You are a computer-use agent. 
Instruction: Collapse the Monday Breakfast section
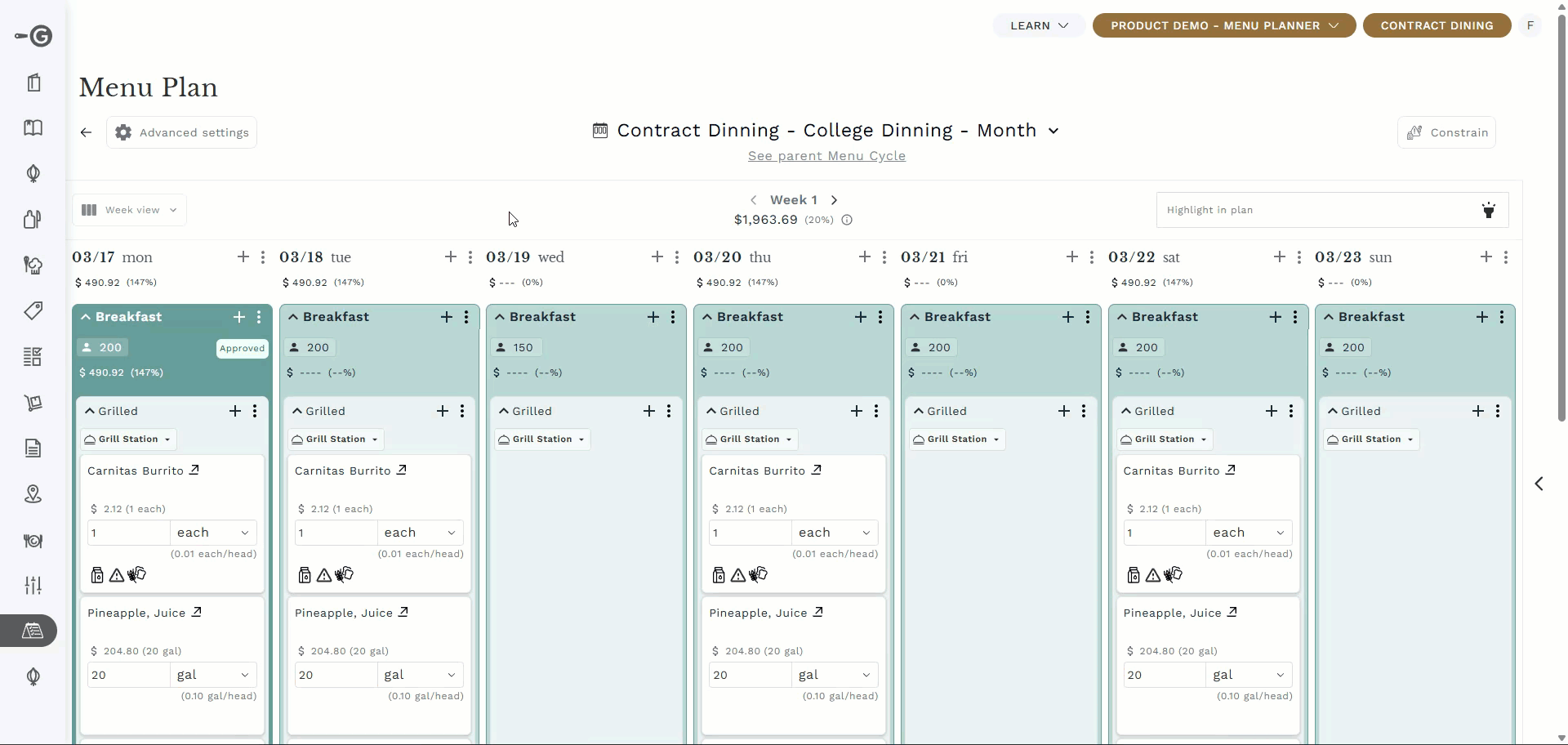pos(86,317)
